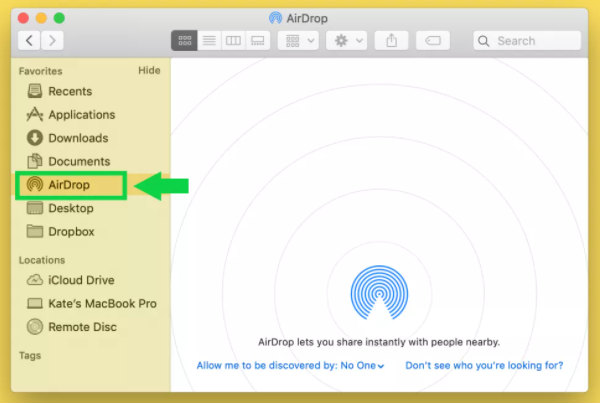Switch to icon view

coord(184,41)
